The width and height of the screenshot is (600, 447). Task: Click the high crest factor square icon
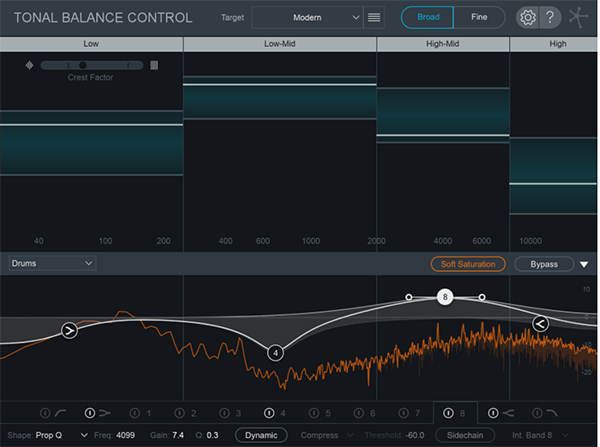154,65
